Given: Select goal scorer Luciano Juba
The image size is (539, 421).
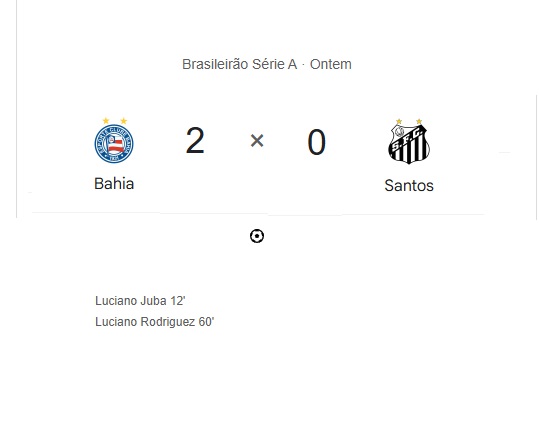Looking at the screenshot, I should pos(131,301).
